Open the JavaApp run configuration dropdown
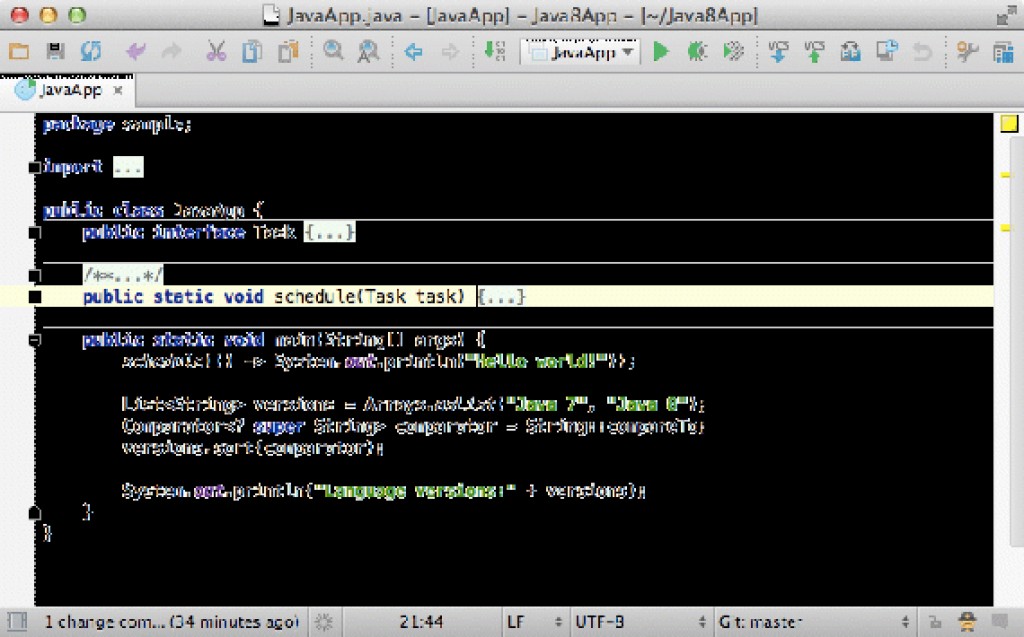 coord(580,51)
